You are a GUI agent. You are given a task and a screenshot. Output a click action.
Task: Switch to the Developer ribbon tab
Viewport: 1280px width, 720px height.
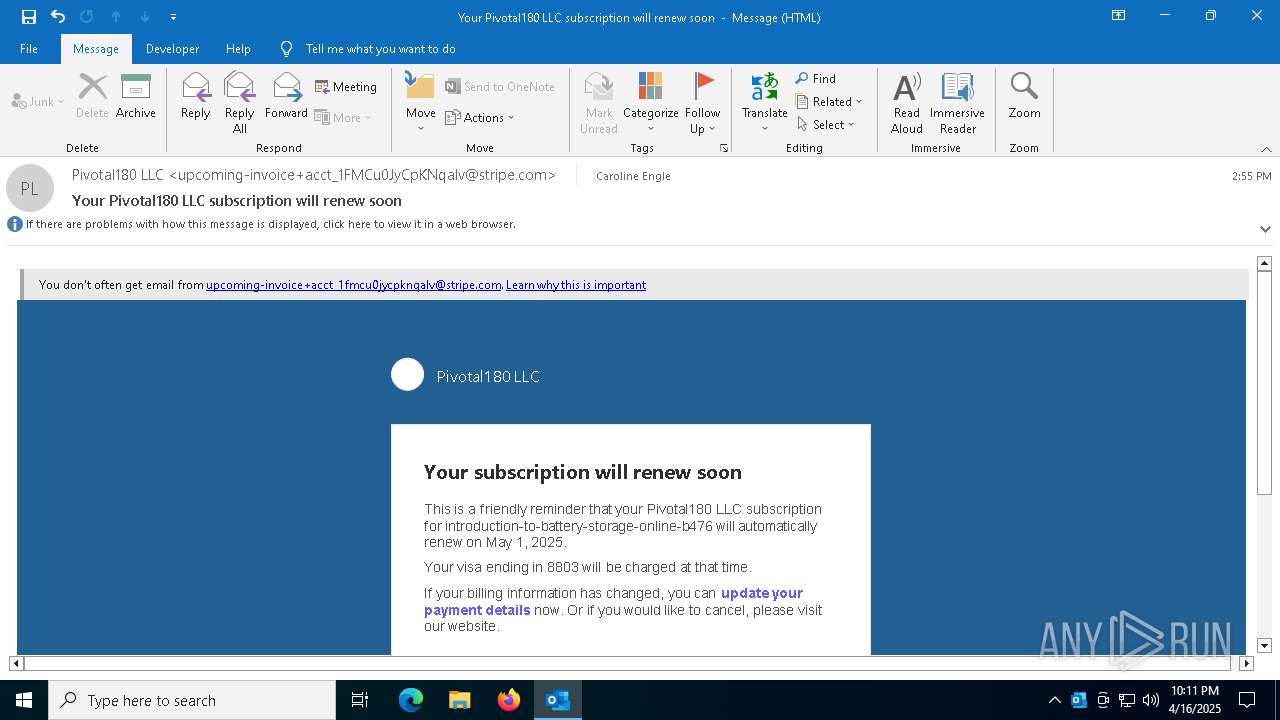coord(172,49)
